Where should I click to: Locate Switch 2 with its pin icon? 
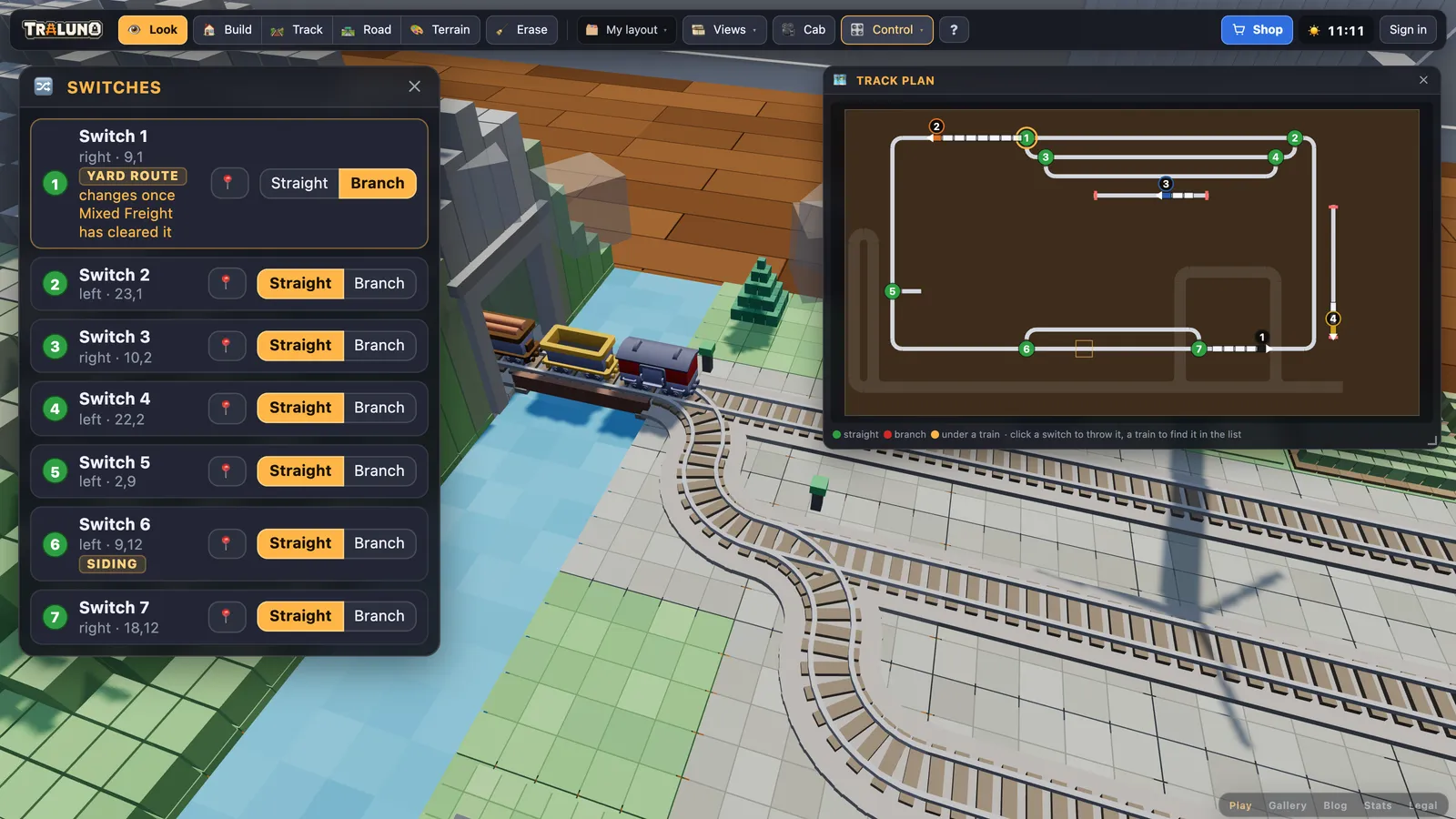227,283
